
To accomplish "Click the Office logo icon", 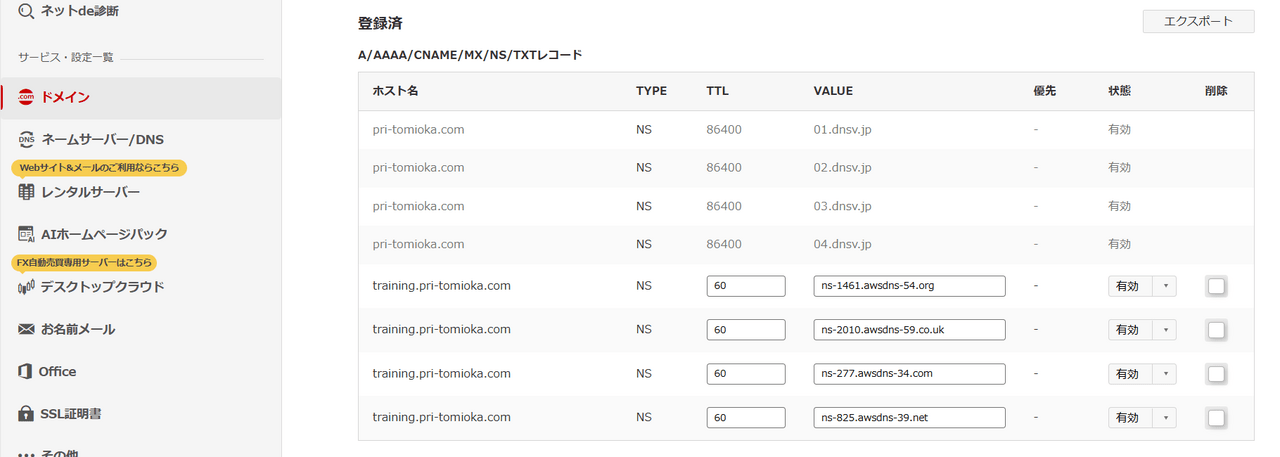I will 26,371.
